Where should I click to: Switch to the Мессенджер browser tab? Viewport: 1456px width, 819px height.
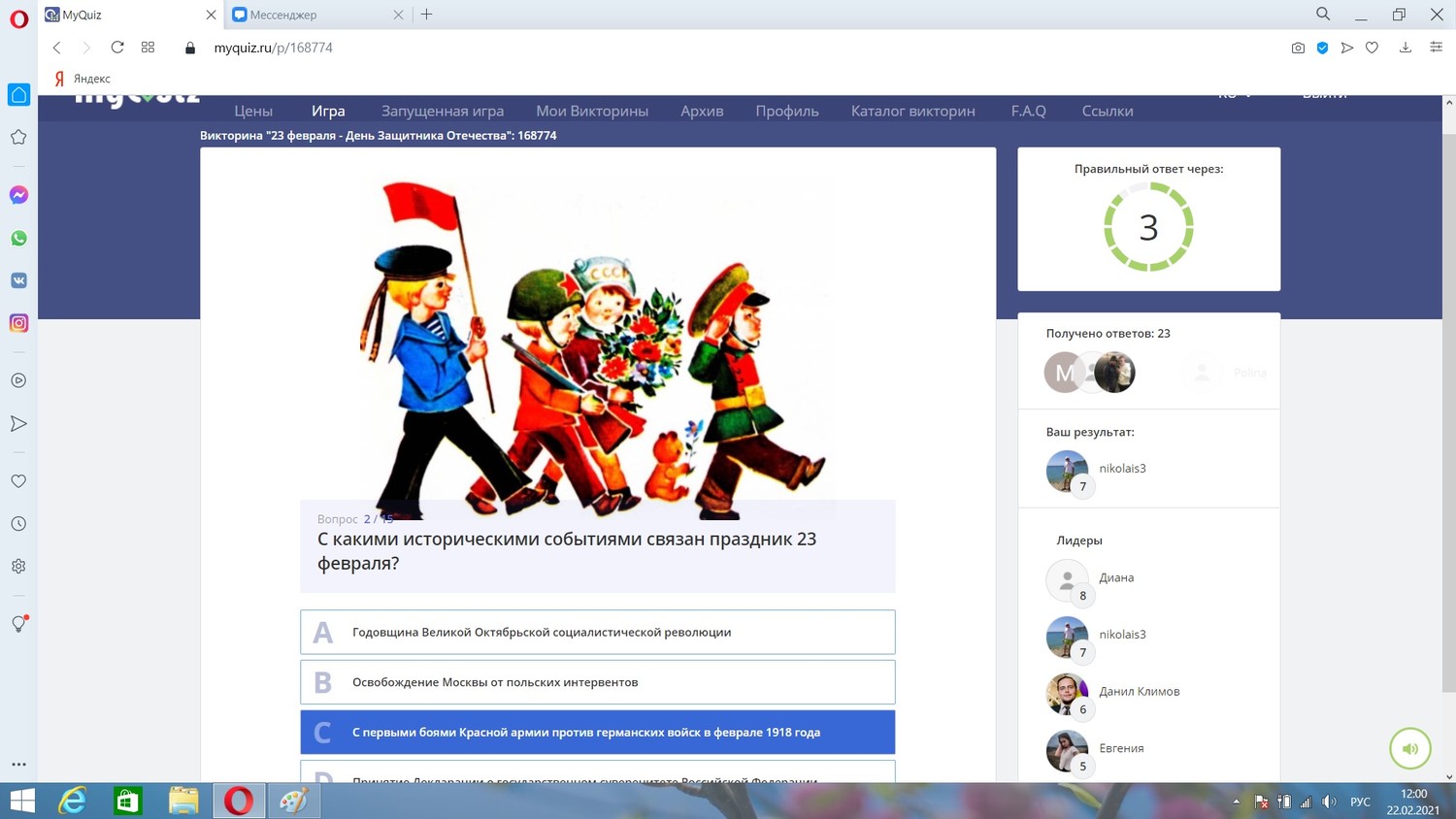[x=317, y=15]
